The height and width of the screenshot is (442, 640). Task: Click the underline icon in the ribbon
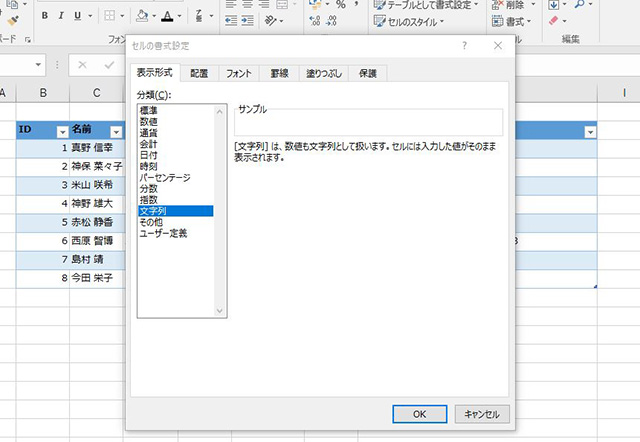[x=76, y=16]
